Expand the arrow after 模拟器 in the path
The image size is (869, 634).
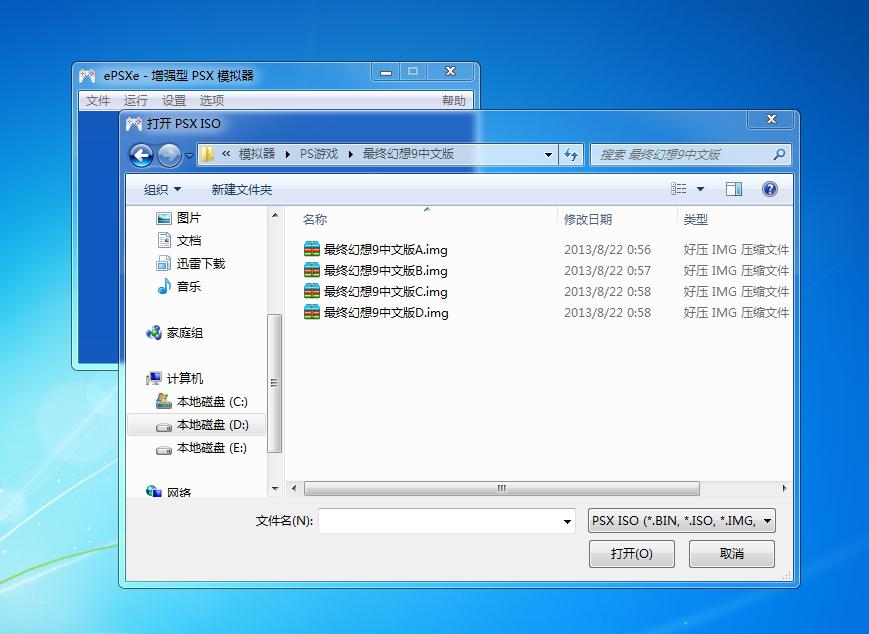(288, 155)
